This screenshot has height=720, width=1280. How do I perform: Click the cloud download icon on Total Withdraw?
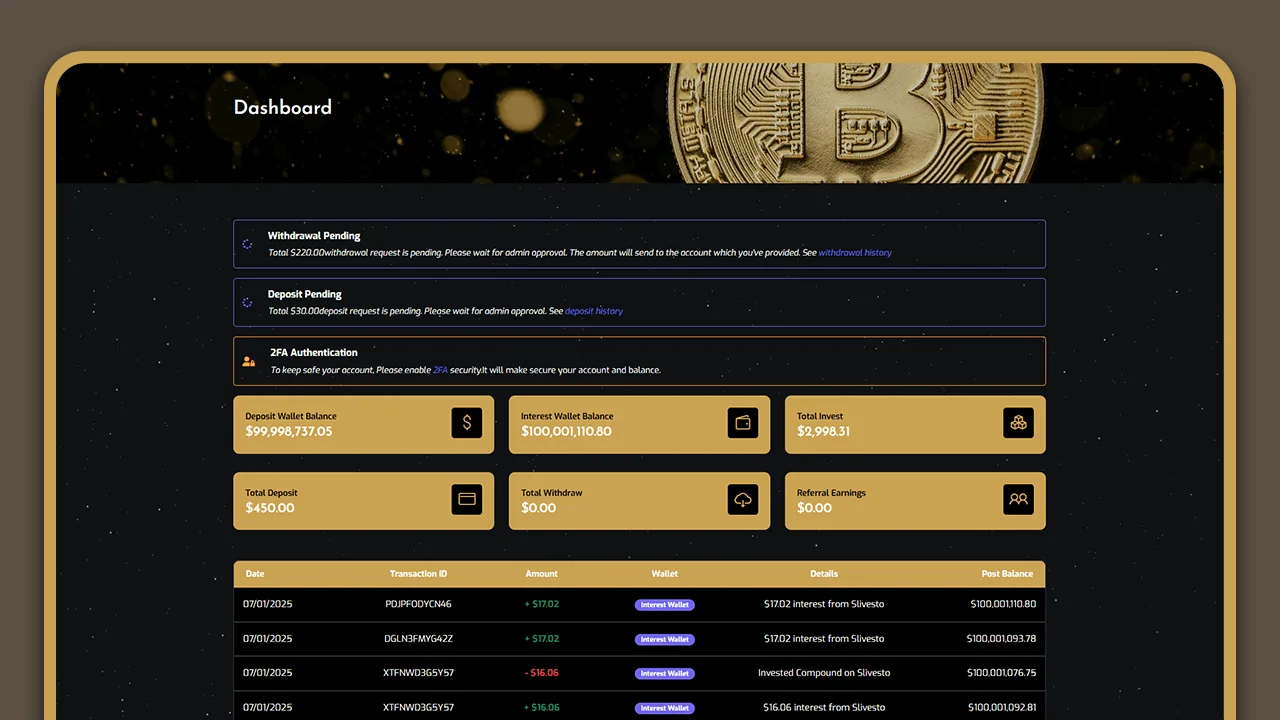tap(742, 499)
